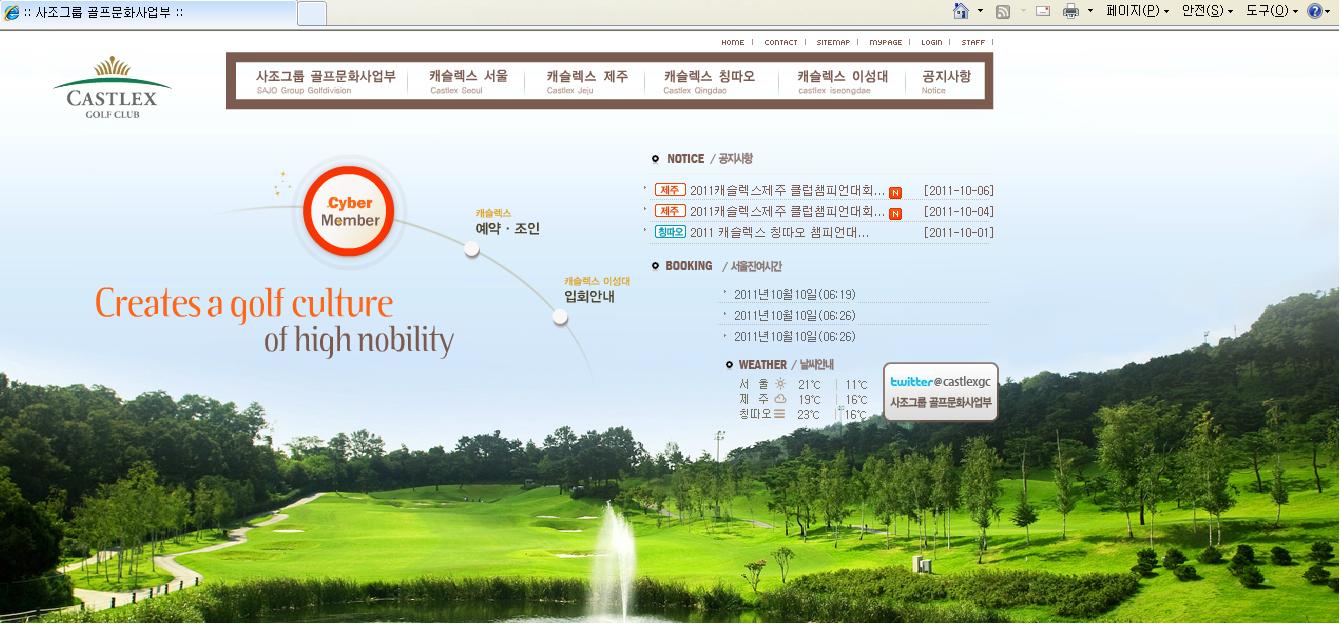Image resolution: width=1341 pixels, height=624 pixels.
Task: Click the [2011-10-01] notice date
Action: 959,233
